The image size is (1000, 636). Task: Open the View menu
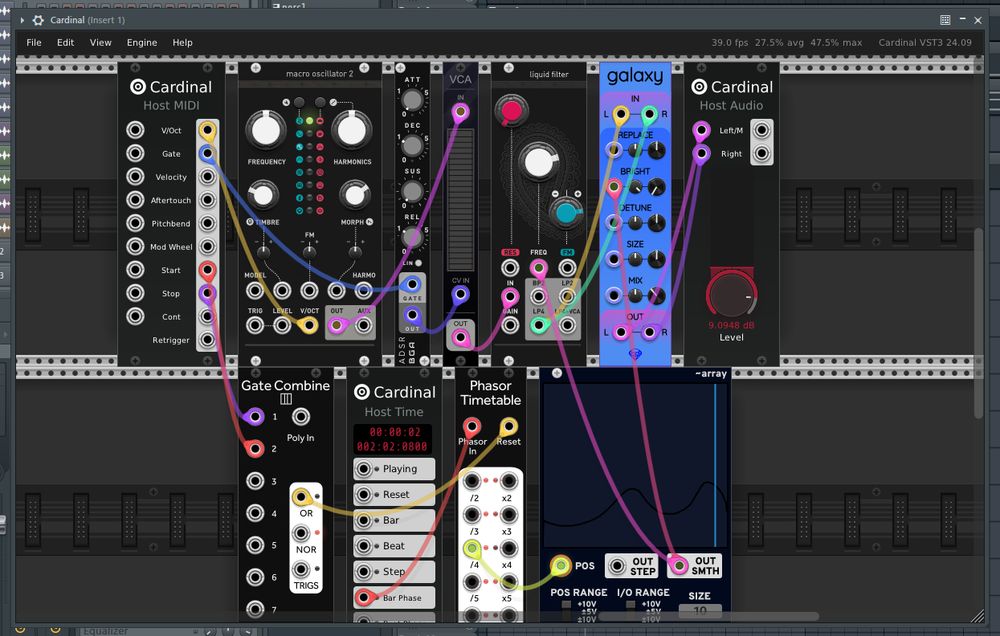100,43
